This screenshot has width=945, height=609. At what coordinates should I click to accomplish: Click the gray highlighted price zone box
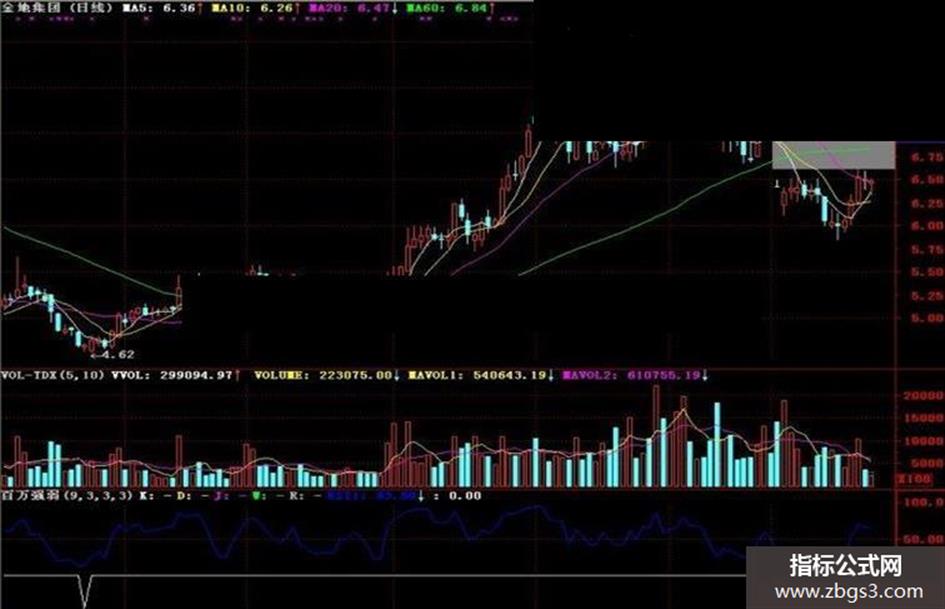834,155
